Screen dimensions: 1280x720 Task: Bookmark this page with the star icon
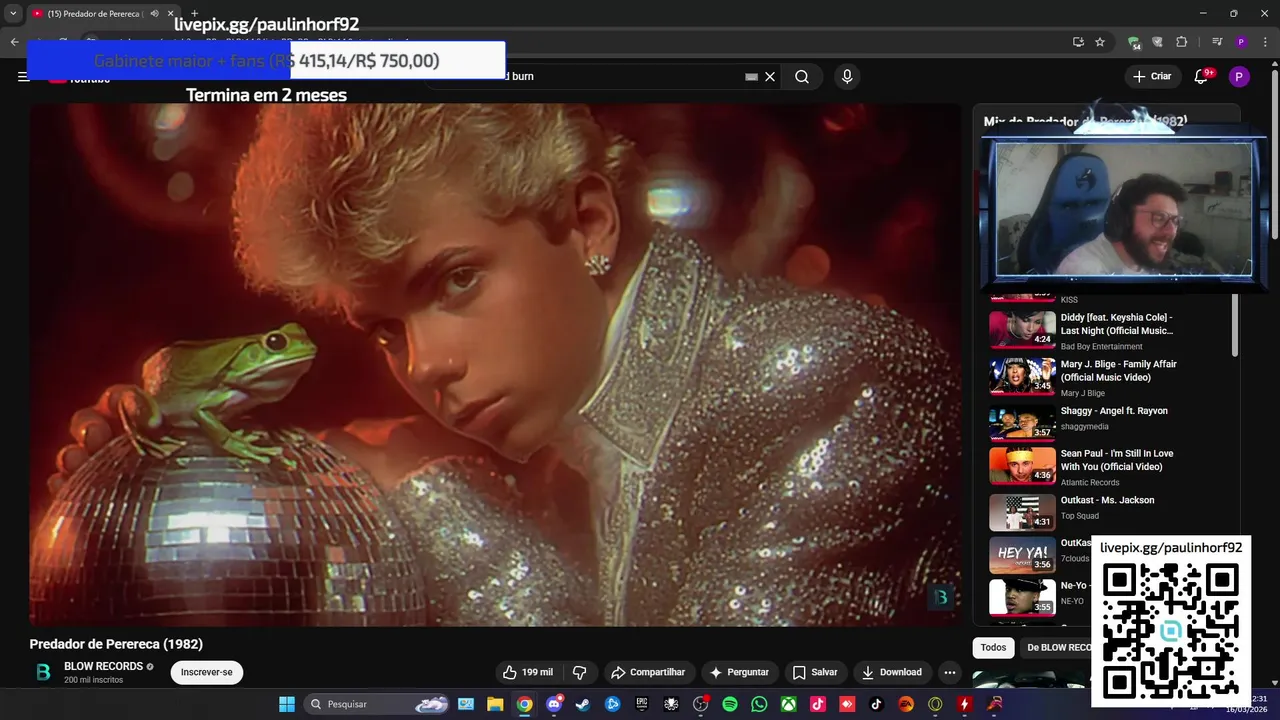coord(1100,42)
